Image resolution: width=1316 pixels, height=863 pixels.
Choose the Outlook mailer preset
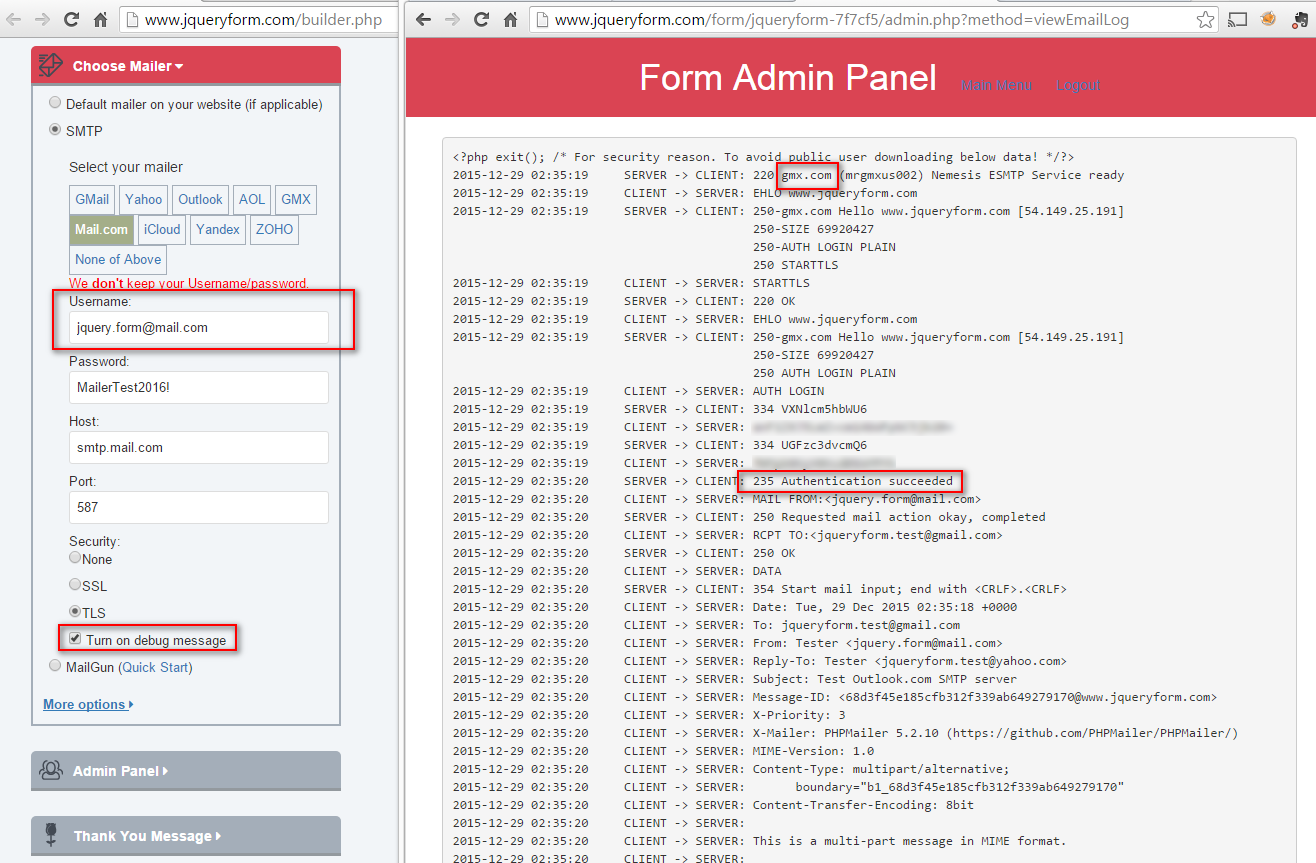point(201,199)
